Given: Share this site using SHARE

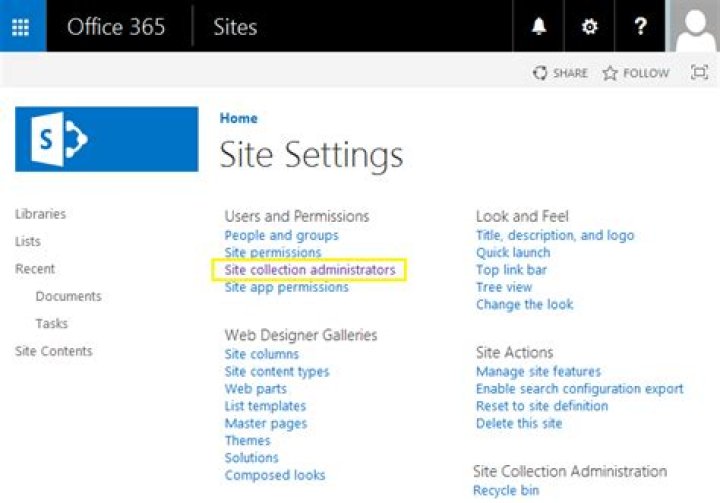Looking at the screenshot, I should point(561,73).
